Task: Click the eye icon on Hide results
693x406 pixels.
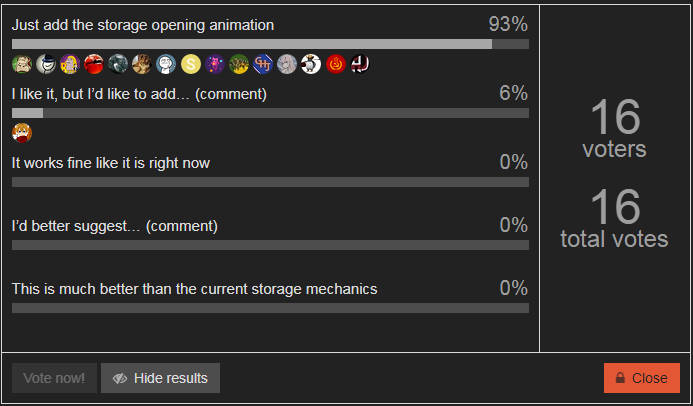Action: point(120,378)
